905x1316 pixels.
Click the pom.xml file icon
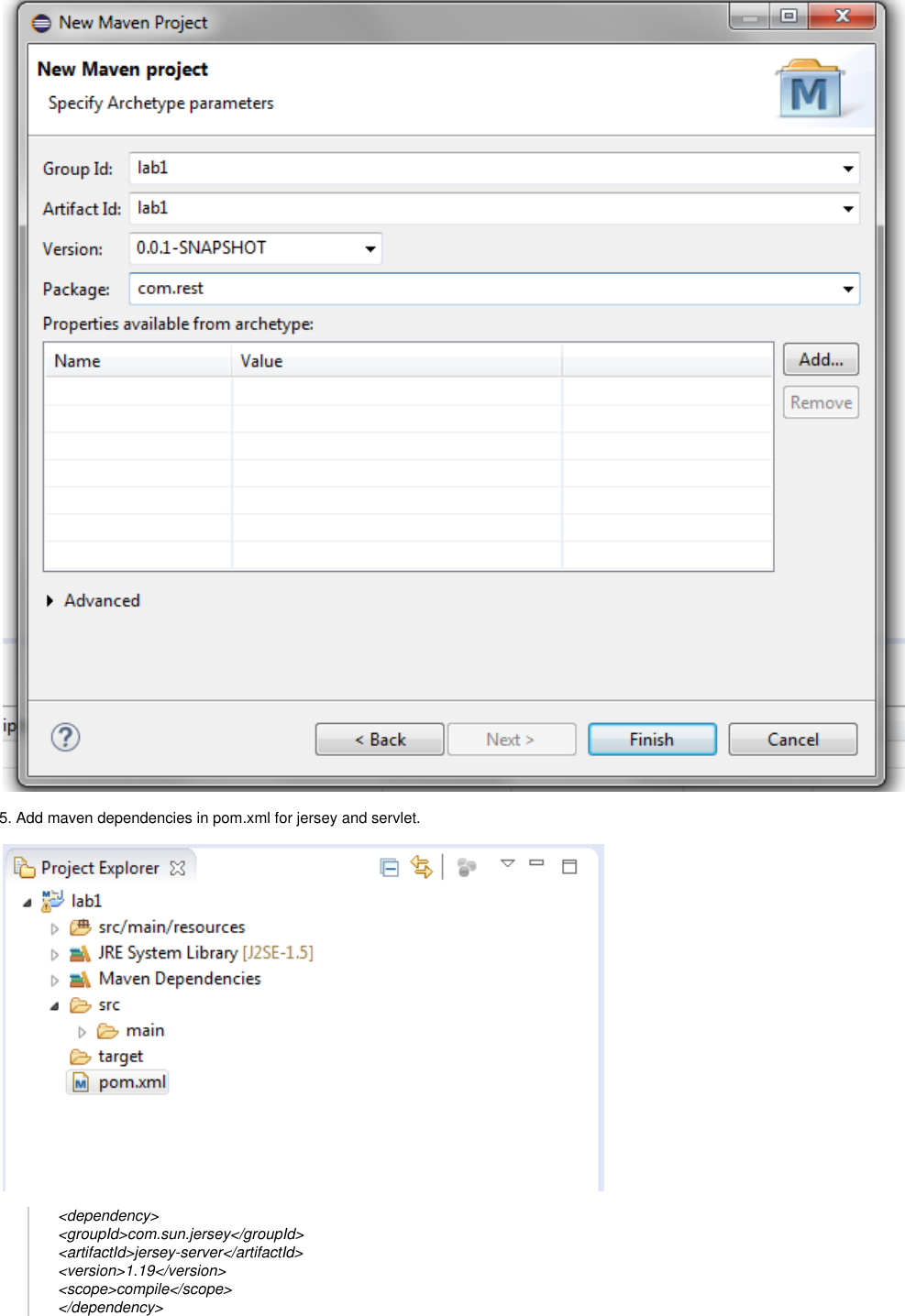coord(81,1082)
